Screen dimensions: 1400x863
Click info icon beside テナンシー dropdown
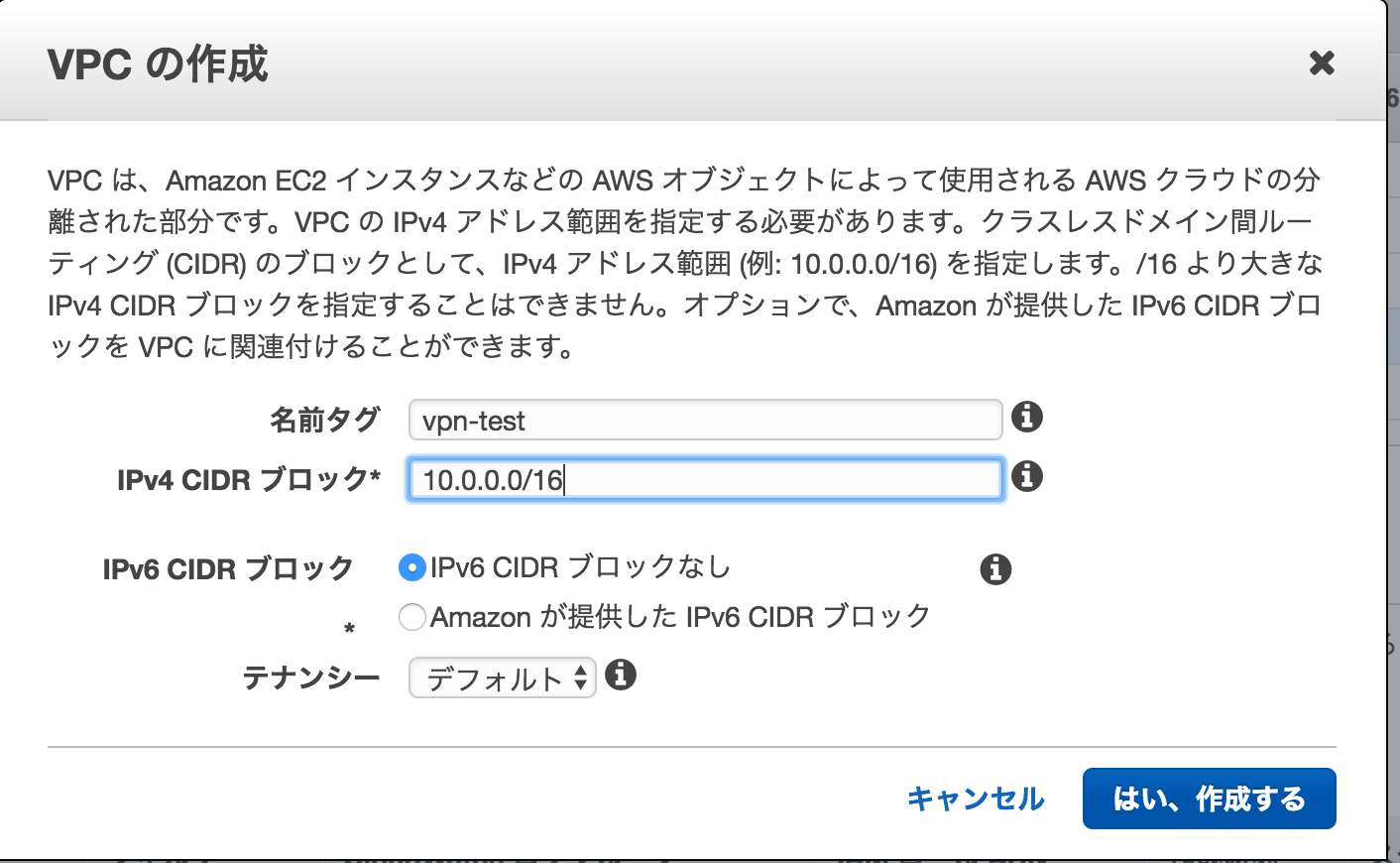[621, 676]
